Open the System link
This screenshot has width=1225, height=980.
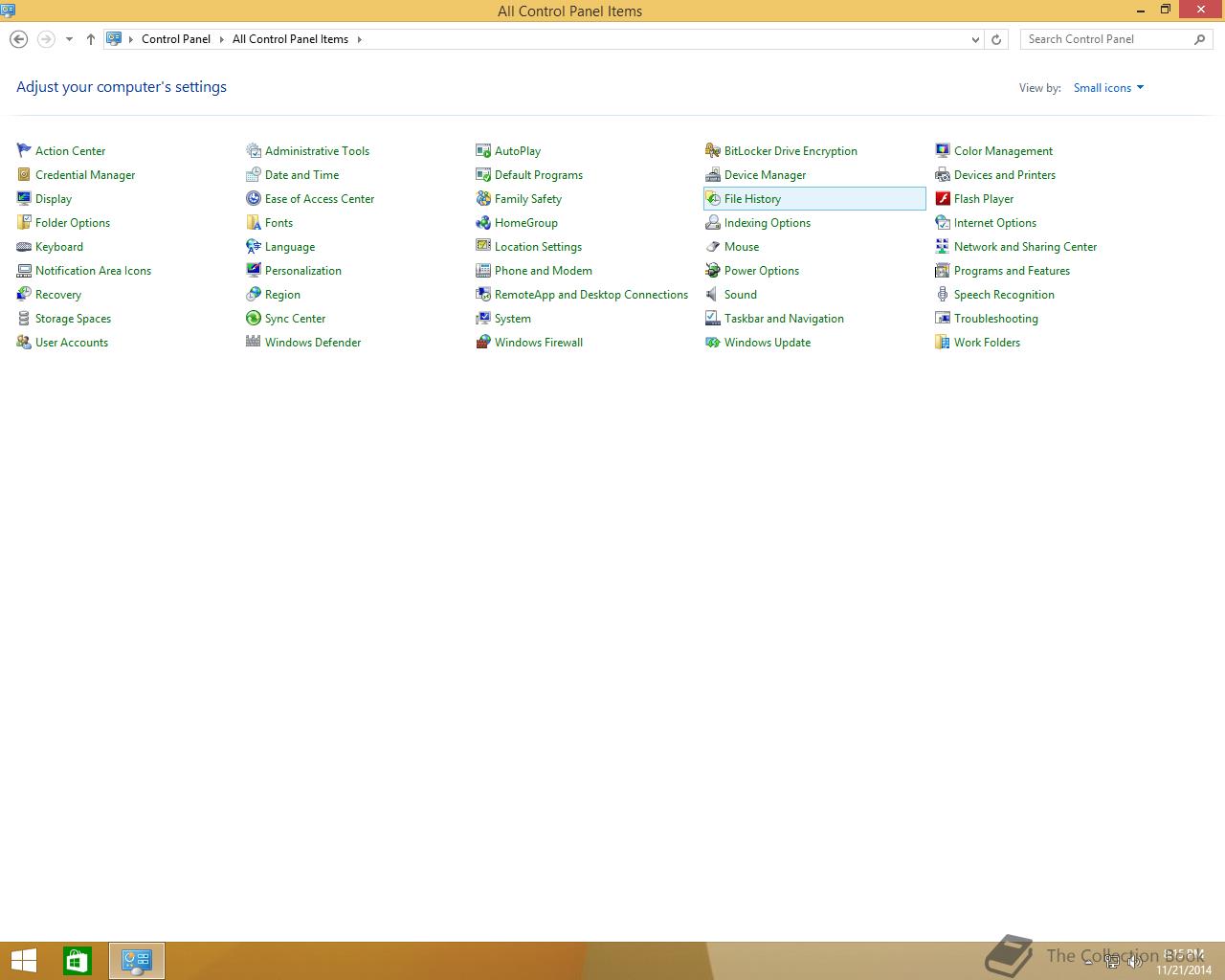point(513,319)
